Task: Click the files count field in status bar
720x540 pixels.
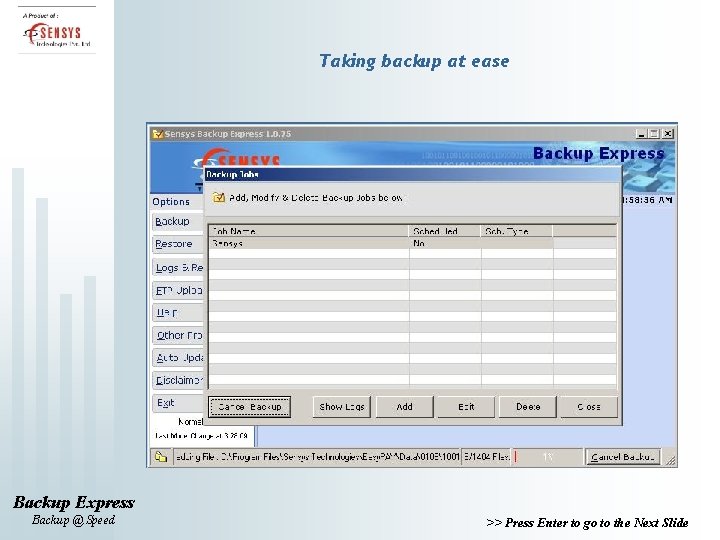Action: [x=486, y=457]
